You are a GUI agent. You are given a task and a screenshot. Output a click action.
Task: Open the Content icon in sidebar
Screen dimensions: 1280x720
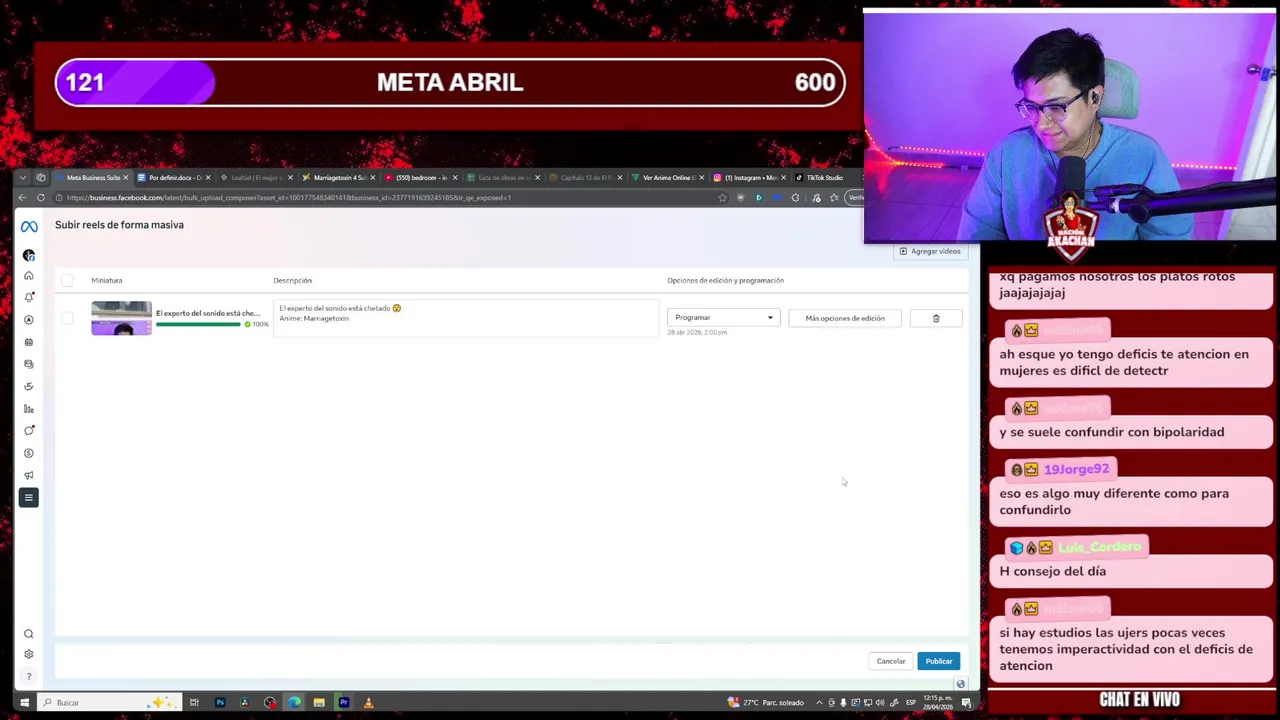point(29,364)
